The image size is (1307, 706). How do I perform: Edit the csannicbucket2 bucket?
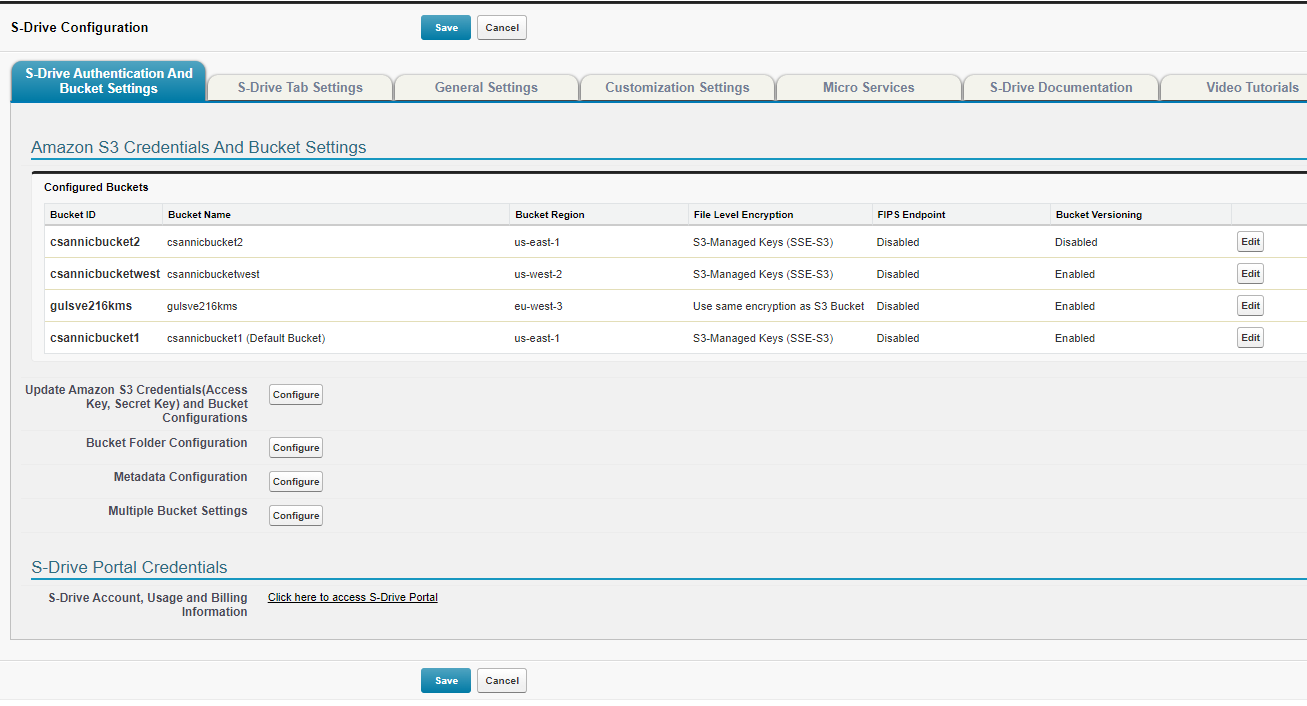pyautogui.click(x=1250, y=242)
